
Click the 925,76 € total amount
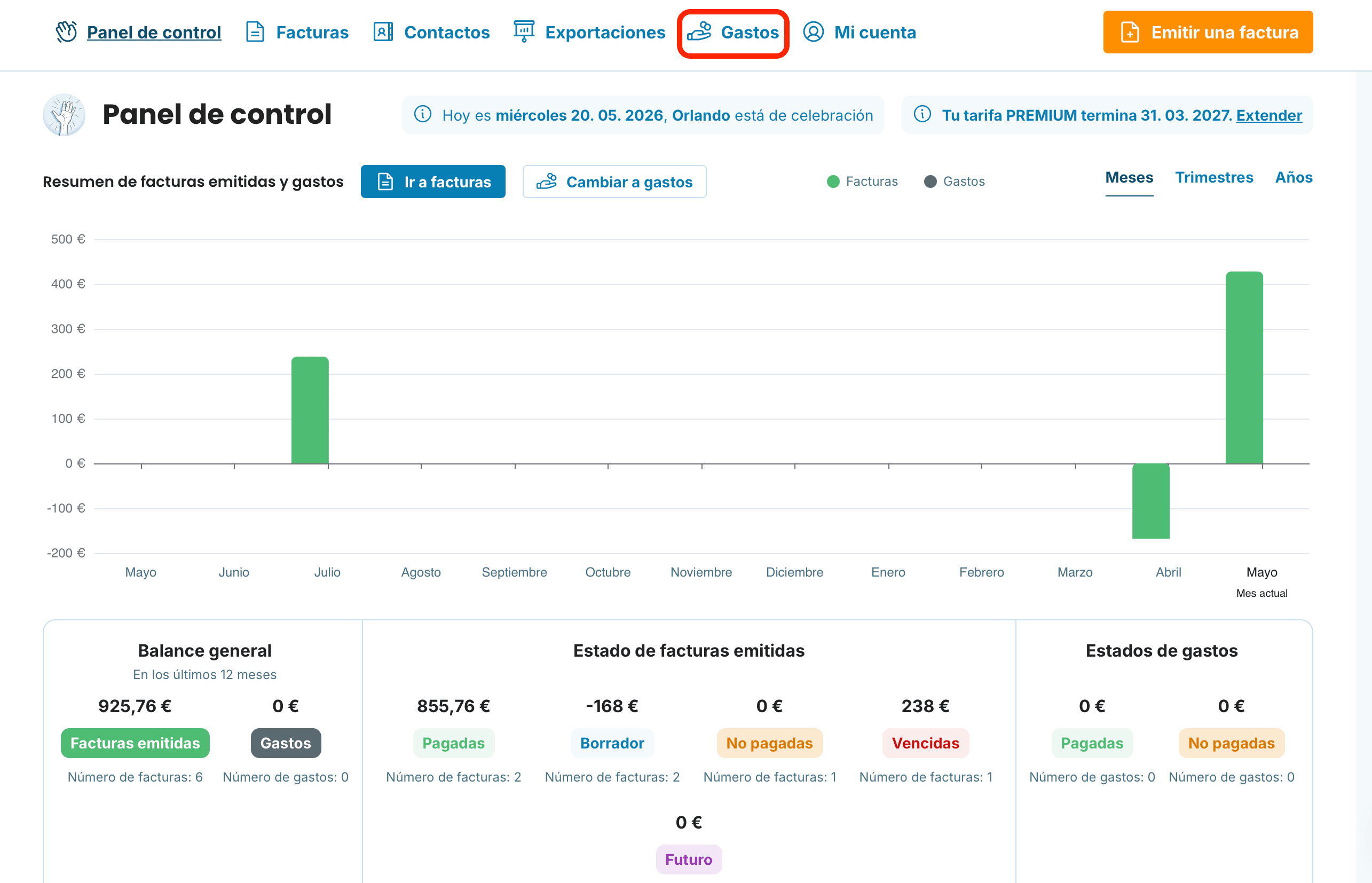(135, 705)
